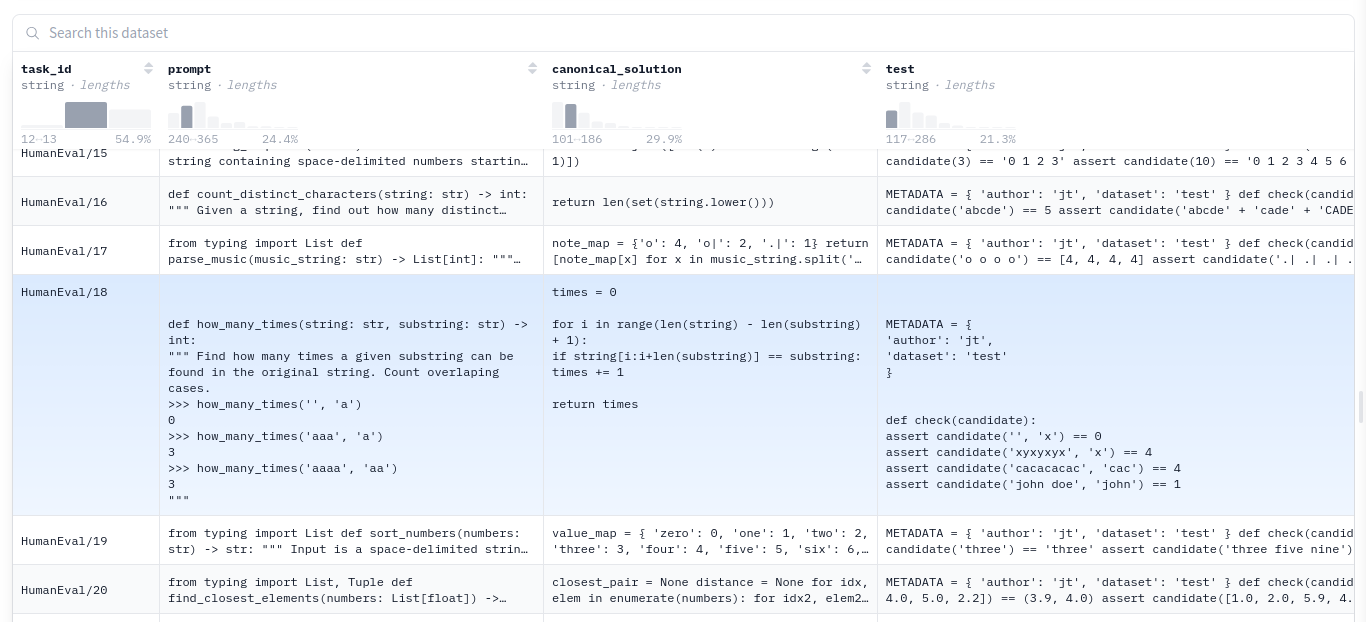Select highlighted canonical_solution histogram bar

(571, 115)
